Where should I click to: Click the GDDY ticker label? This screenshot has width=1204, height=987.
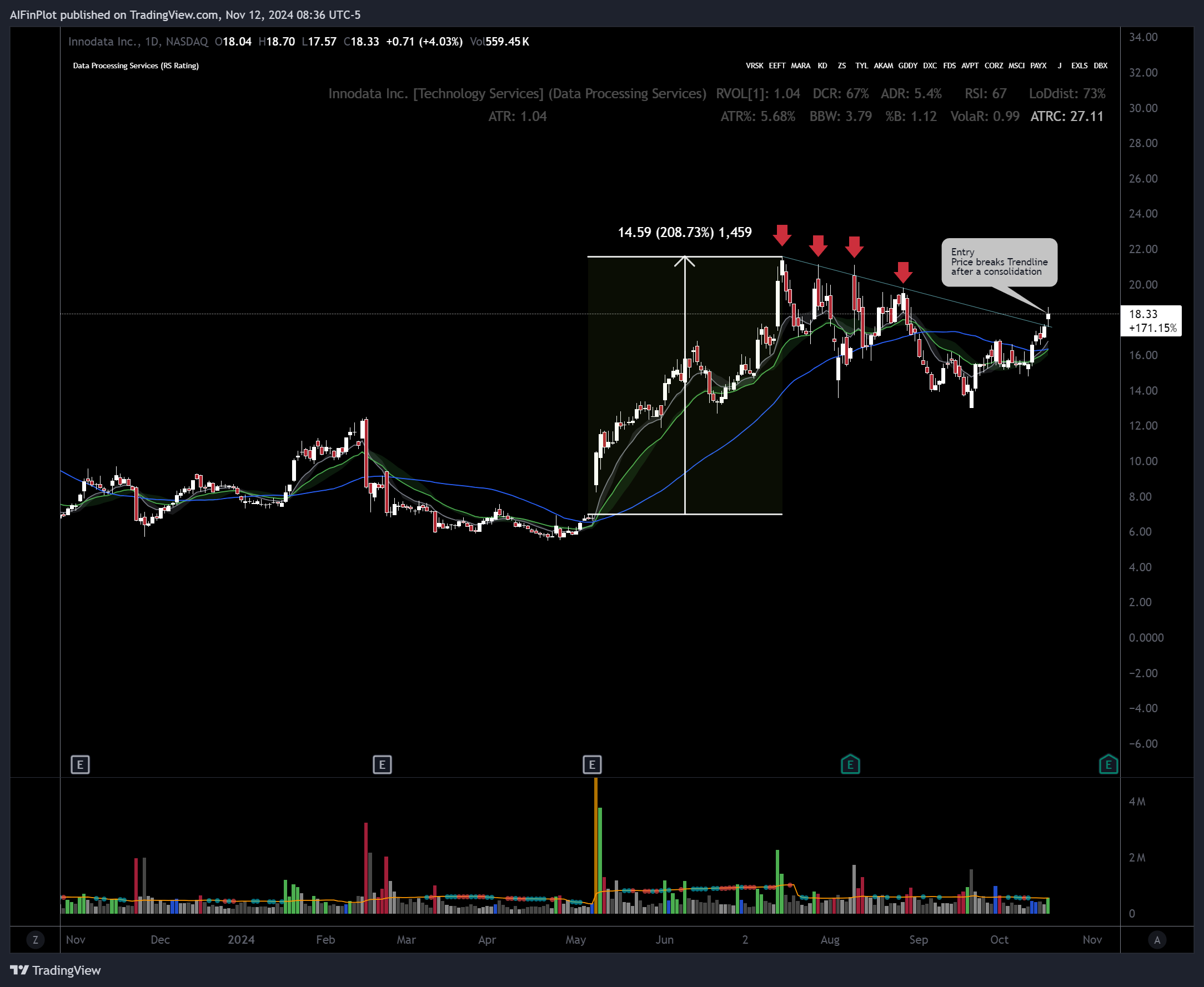coord(907,66)
